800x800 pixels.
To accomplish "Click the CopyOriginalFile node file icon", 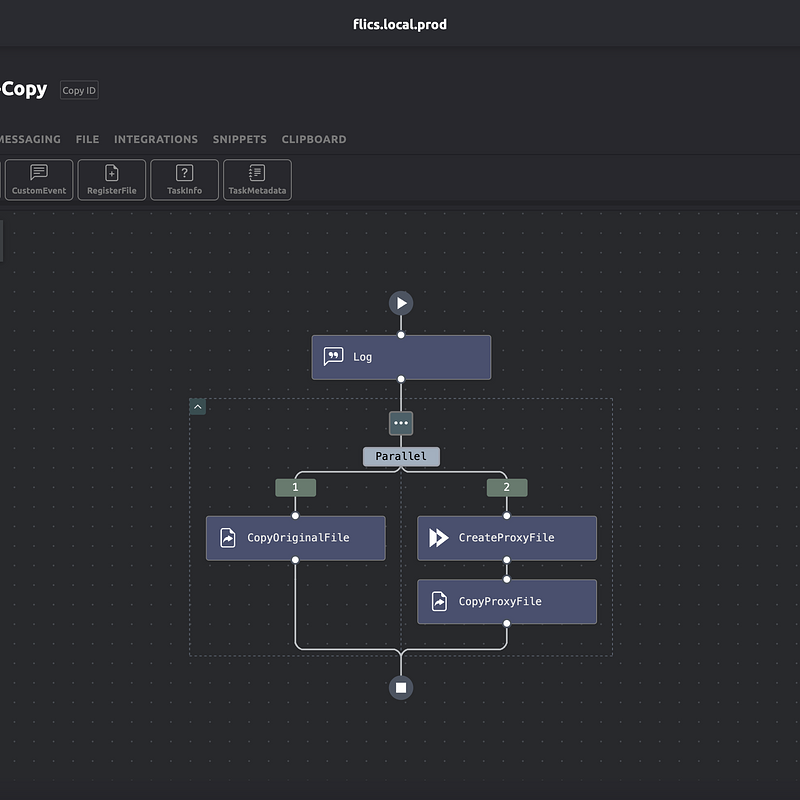I will pos(228,538).
